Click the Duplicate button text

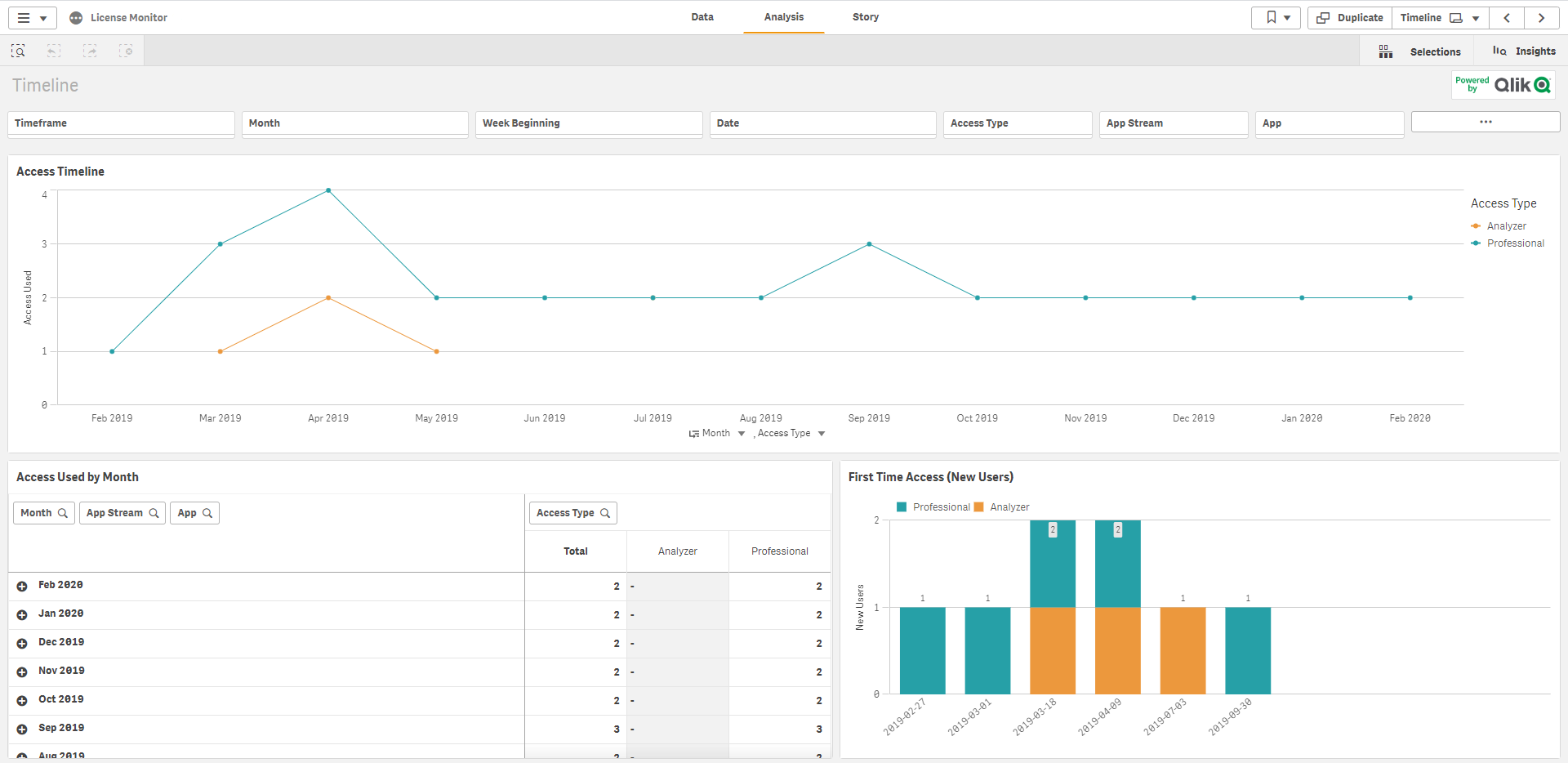[1360, 17]
